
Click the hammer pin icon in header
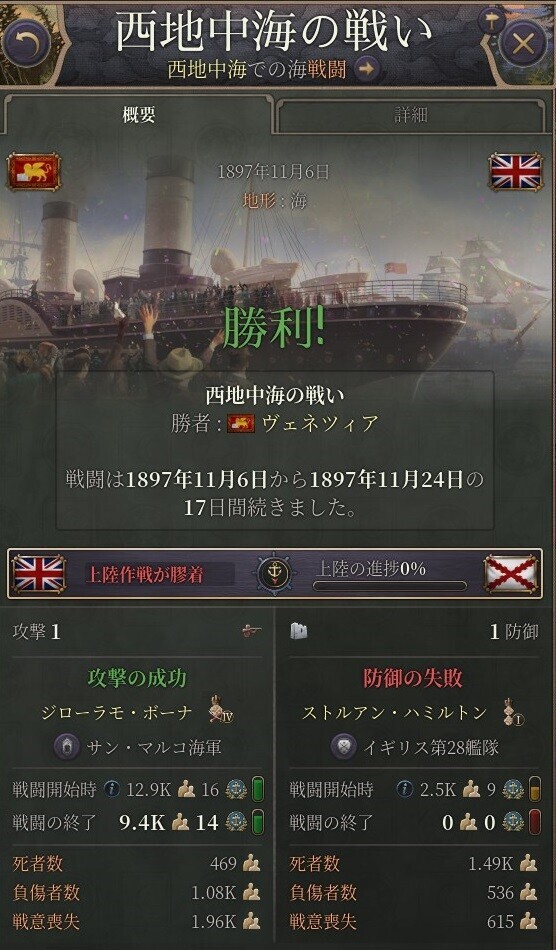491,22
